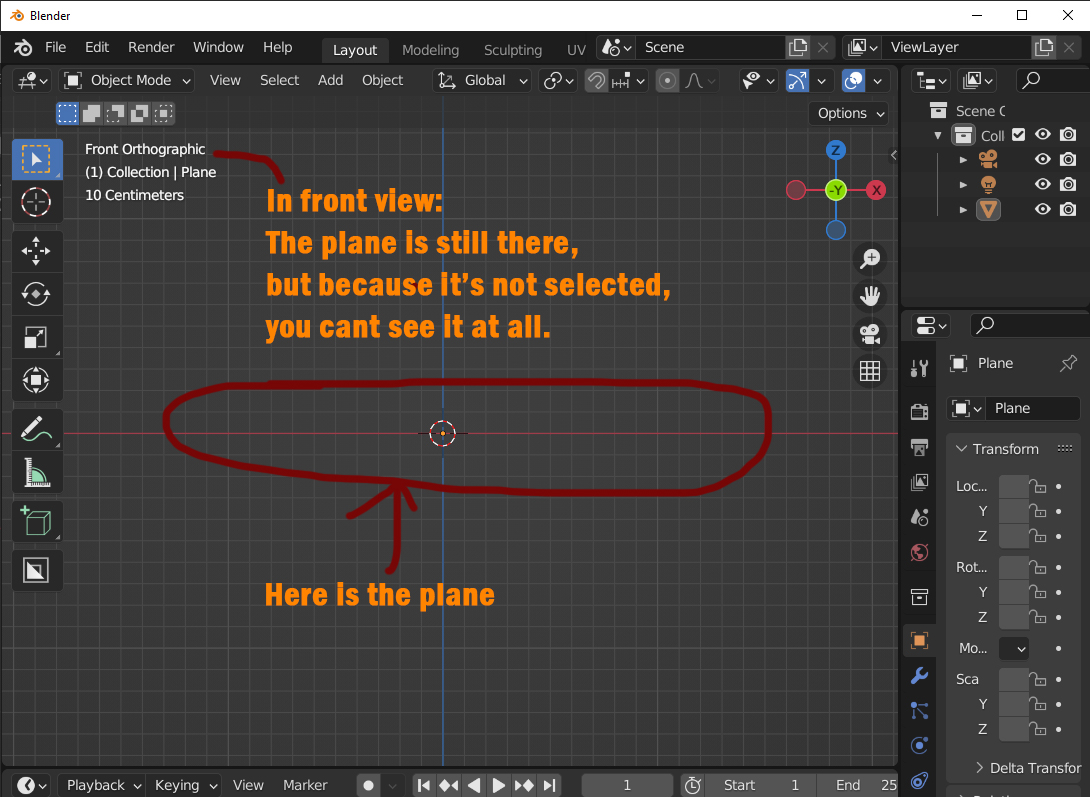Screen dimensions: 1090x797
Task: Click the current frame number field
Action: [627, 785]
